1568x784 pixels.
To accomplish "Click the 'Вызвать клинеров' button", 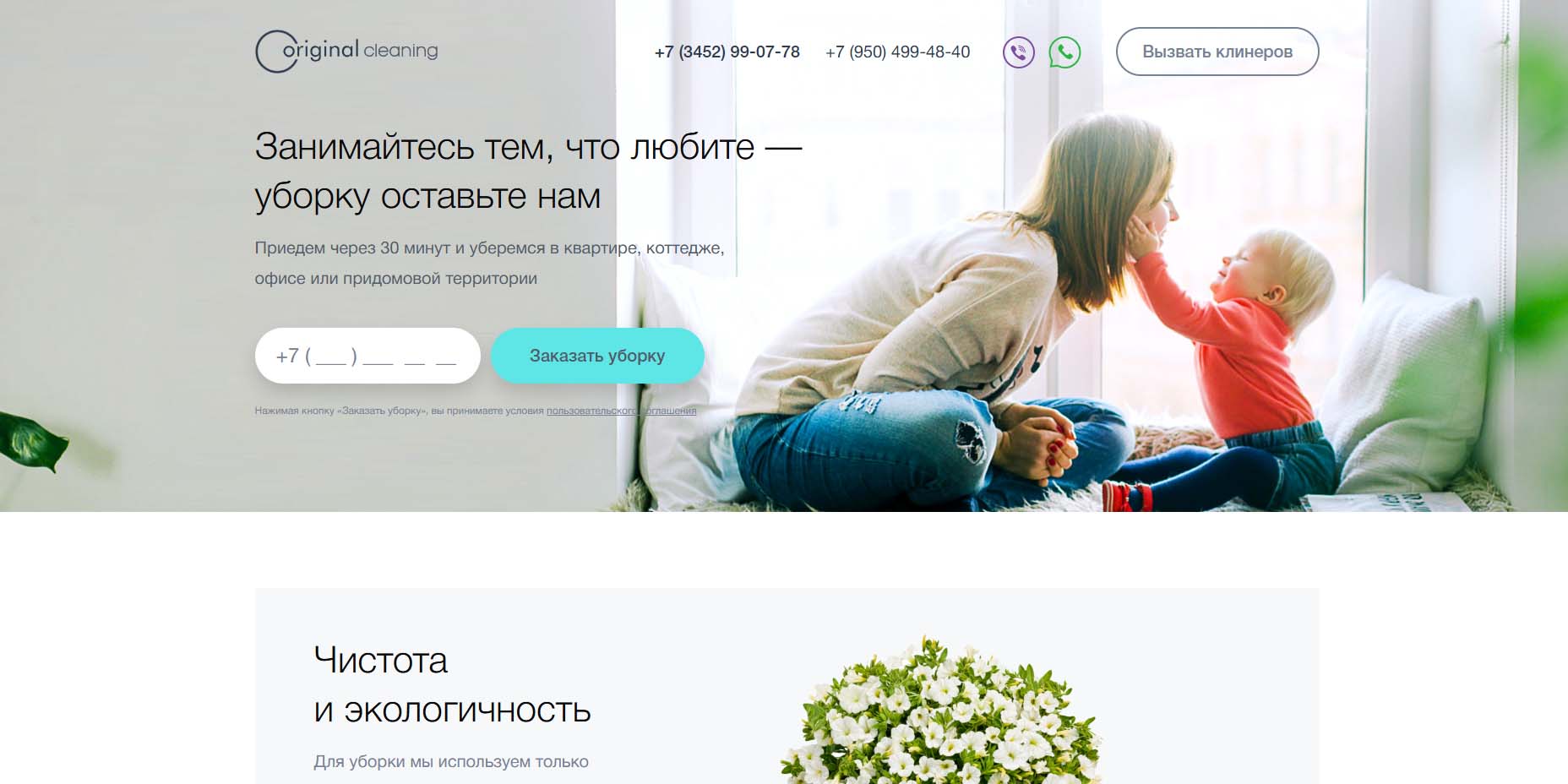I will 1217,52.
